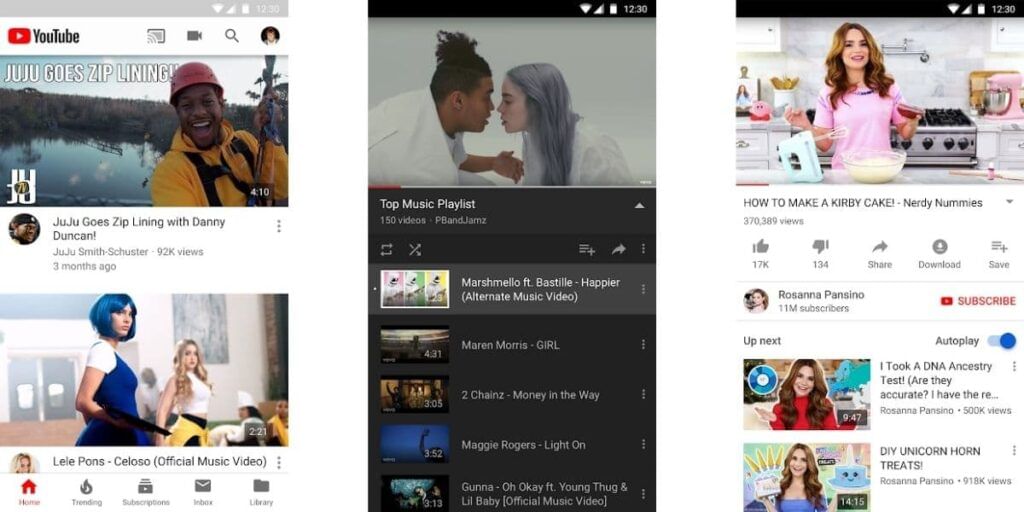The image size is (1024, 512).
Task: Open options for DNA Ancestry Test video
Action: pos(1014,366)
